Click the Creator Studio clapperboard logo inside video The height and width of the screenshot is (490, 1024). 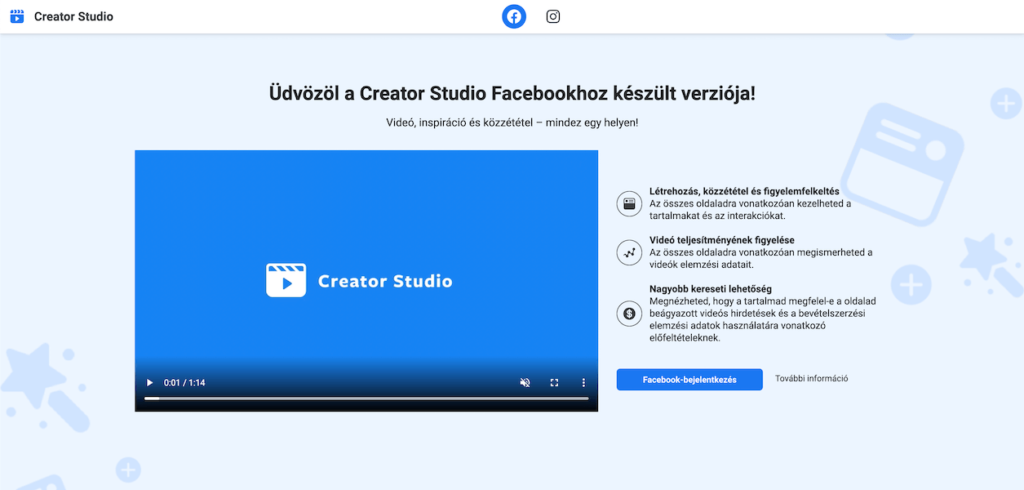286,281
